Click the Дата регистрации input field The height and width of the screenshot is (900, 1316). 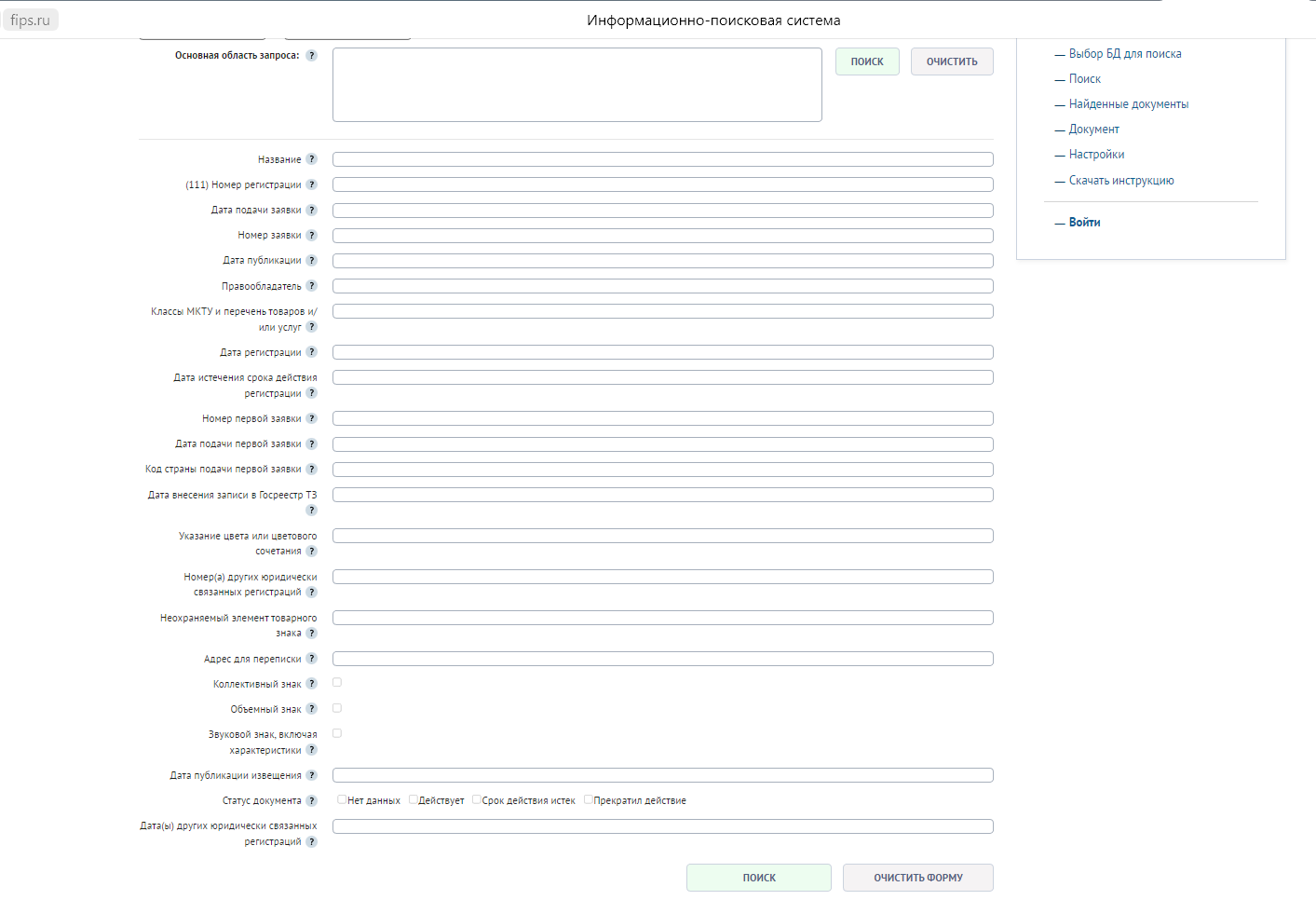663,352
